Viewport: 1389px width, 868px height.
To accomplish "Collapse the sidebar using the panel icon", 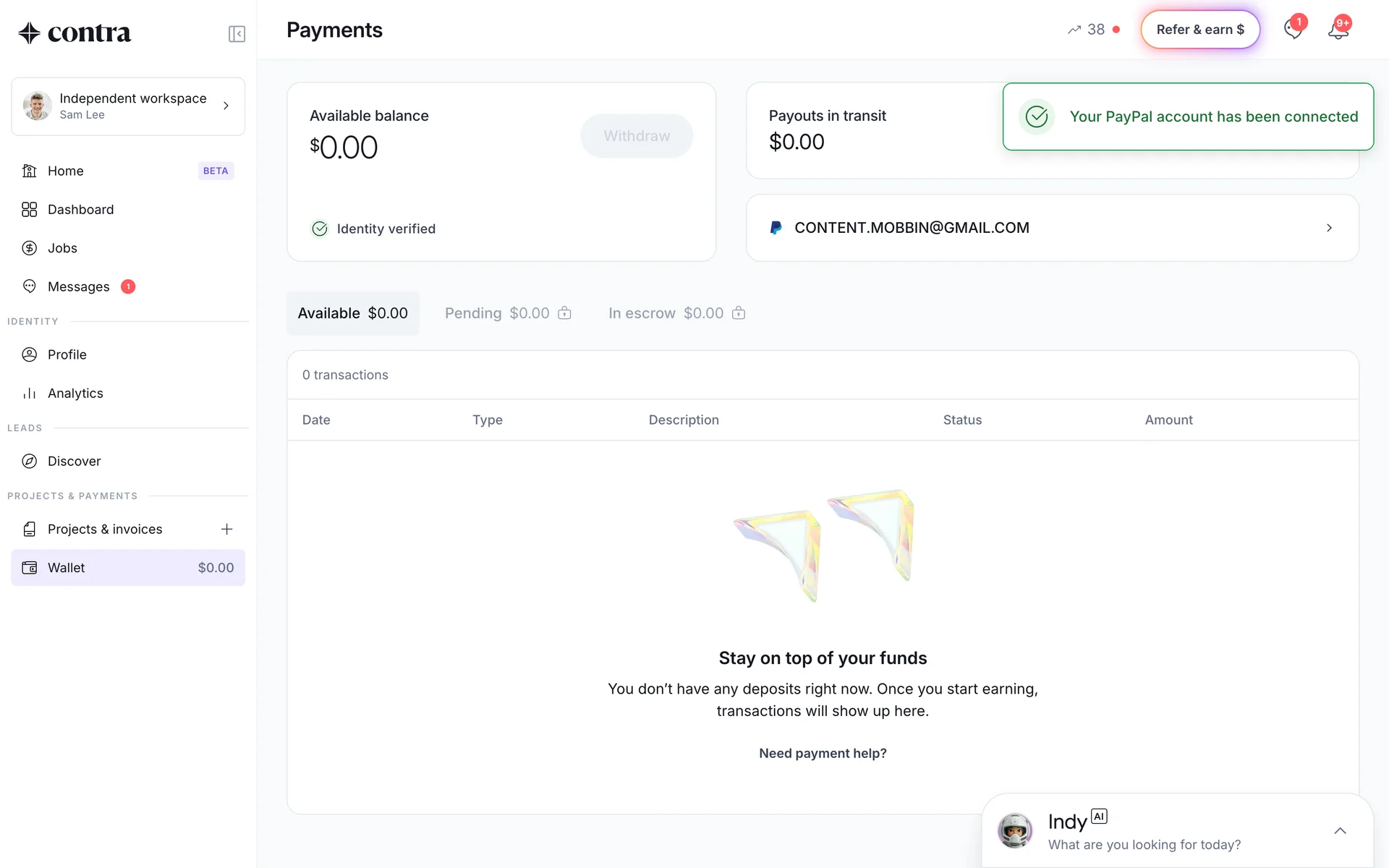I will [237, 34].
